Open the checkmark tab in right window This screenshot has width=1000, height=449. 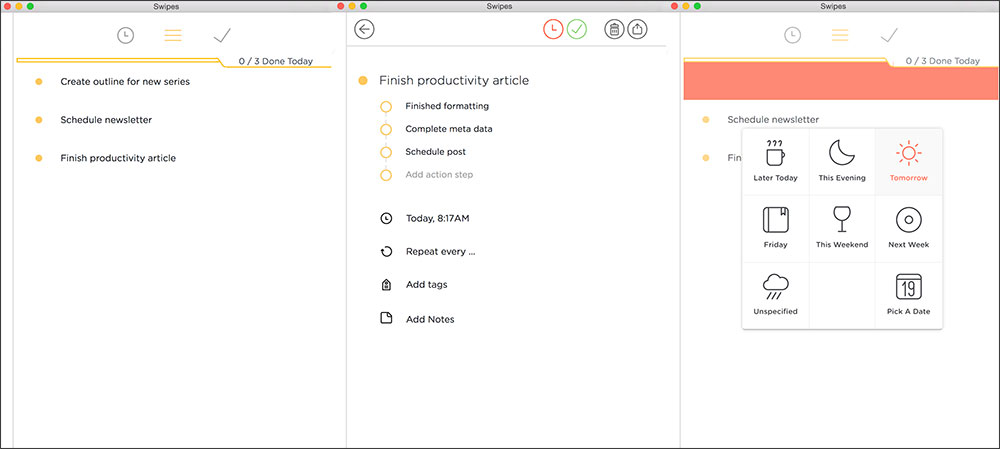[x=889, y=36]
